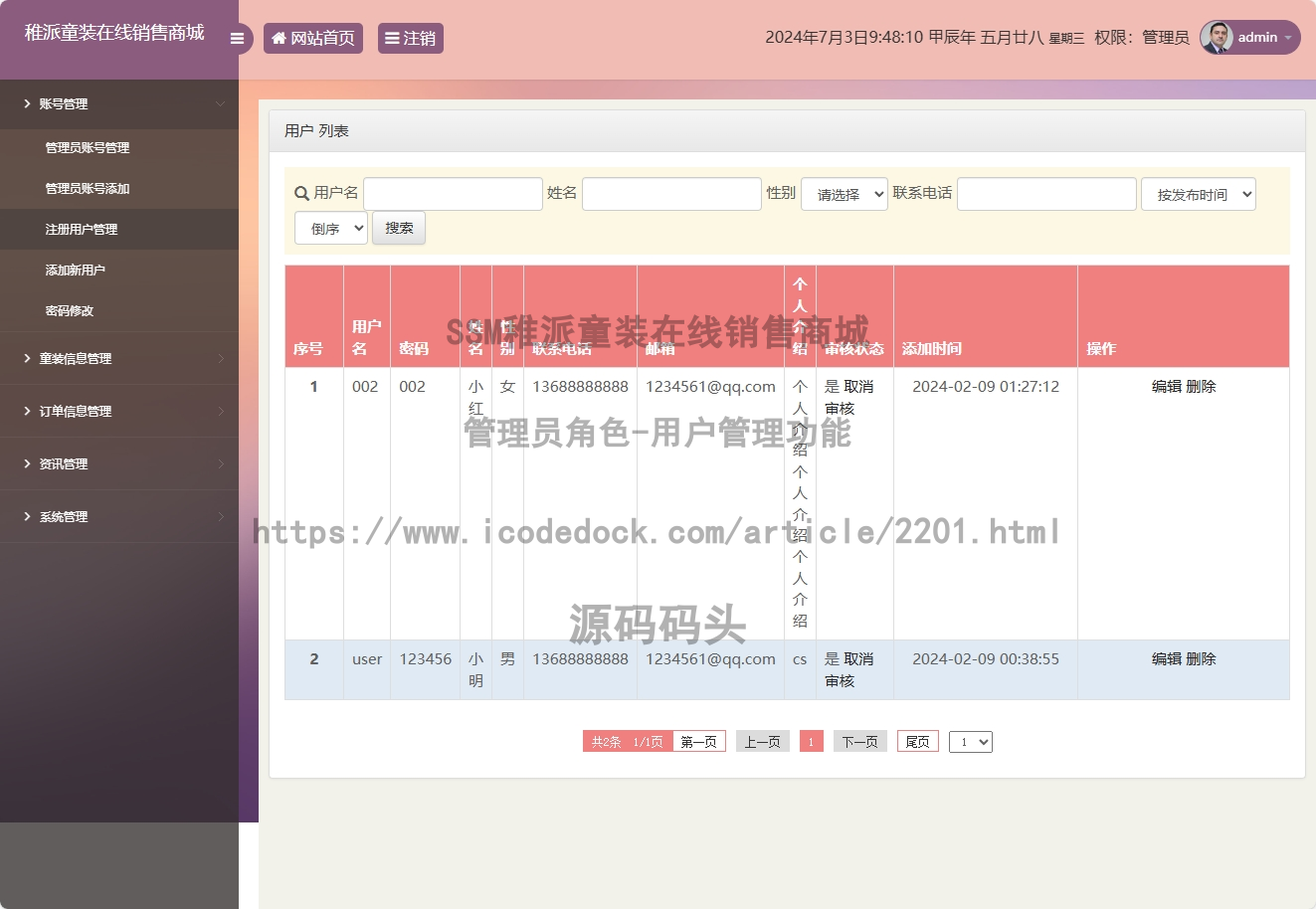1316x909 pixels.
Task: Click timestamp 2024-02-09 01:27:12
Action: 986,386
